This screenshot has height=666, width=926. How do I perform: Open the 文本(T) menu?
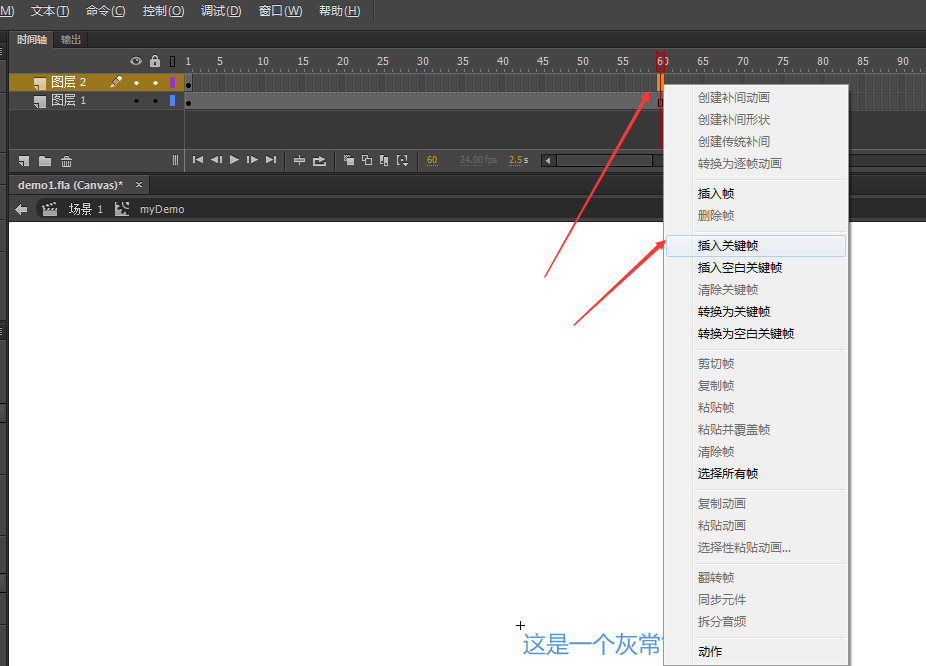(50, 11)
